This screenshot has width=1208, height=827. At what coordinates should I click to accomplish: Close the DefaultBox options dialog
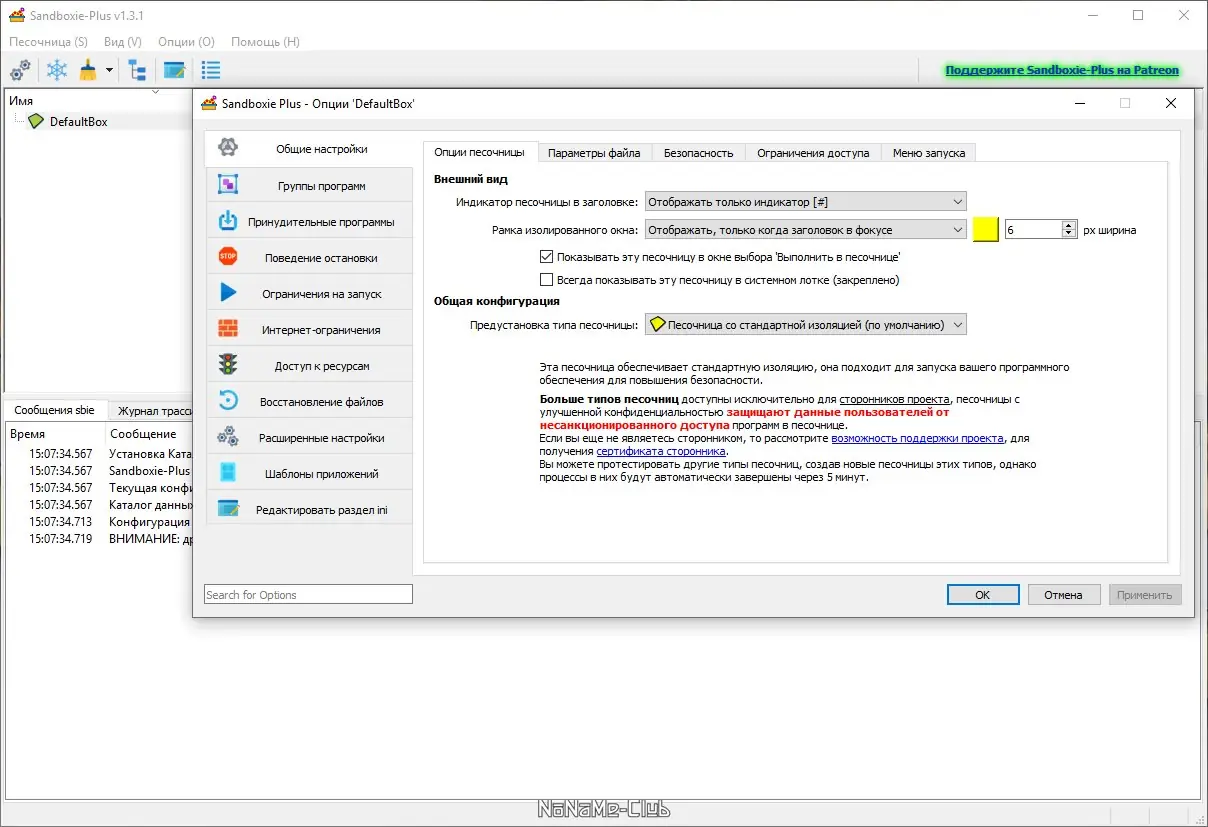coord(1171,103)
